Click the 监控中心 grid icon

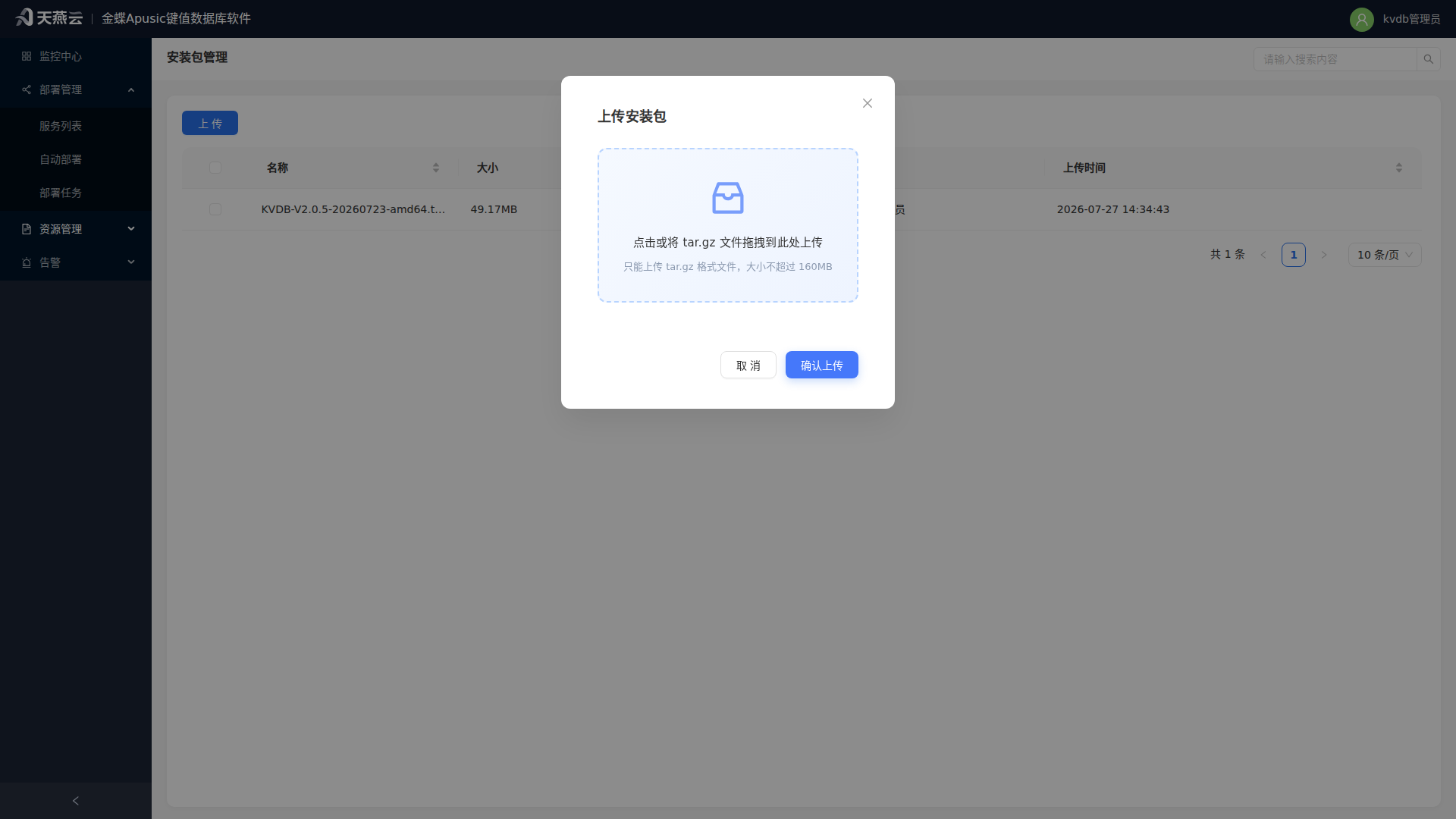27,56
